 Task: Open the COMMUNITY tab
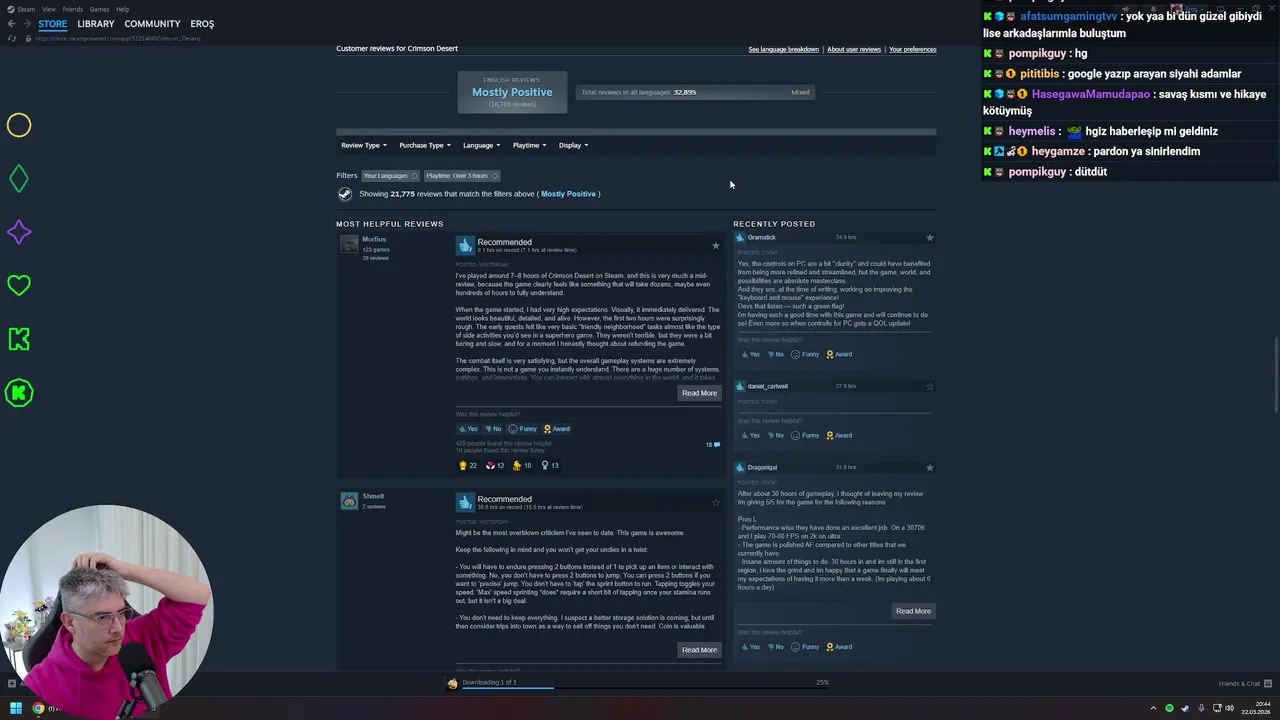pyautogui.click(x=152, y=23)
